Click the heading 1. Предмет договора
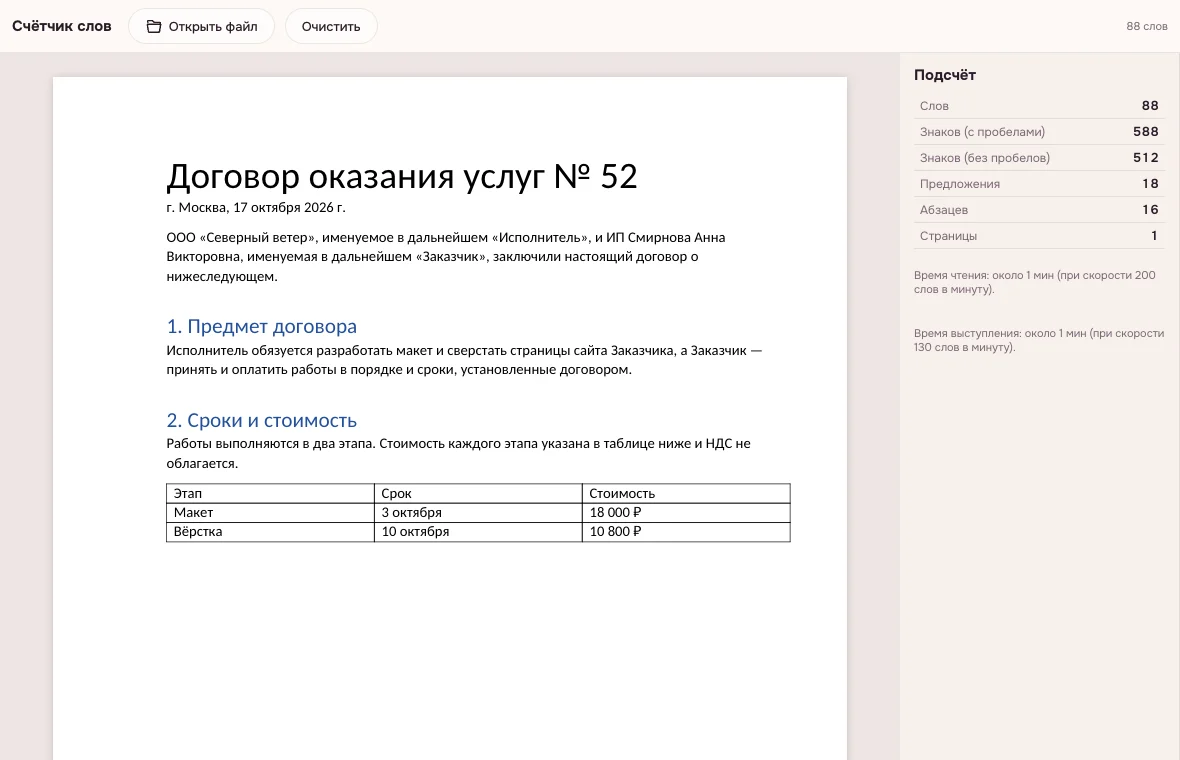This screenshot has width=1180, height=760. coord(261,327)
